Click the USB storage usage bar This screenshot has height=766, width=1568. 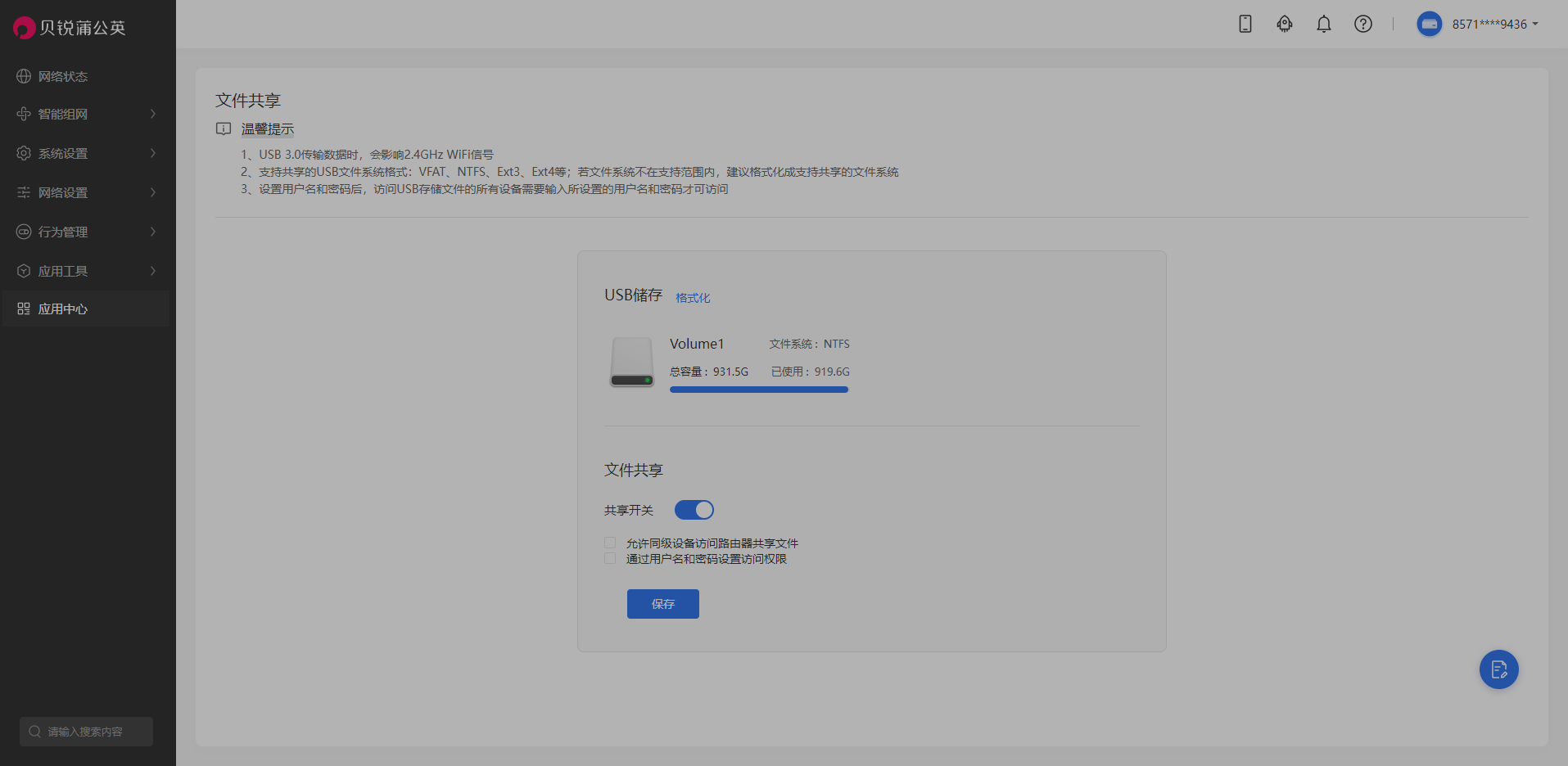coord(759,390)
